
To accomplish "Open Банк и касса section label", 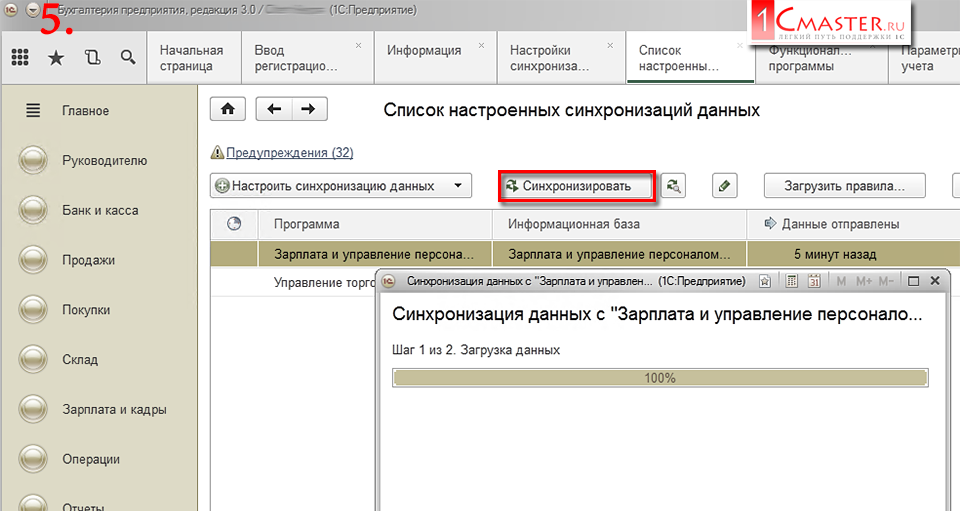I will point(100,210).
